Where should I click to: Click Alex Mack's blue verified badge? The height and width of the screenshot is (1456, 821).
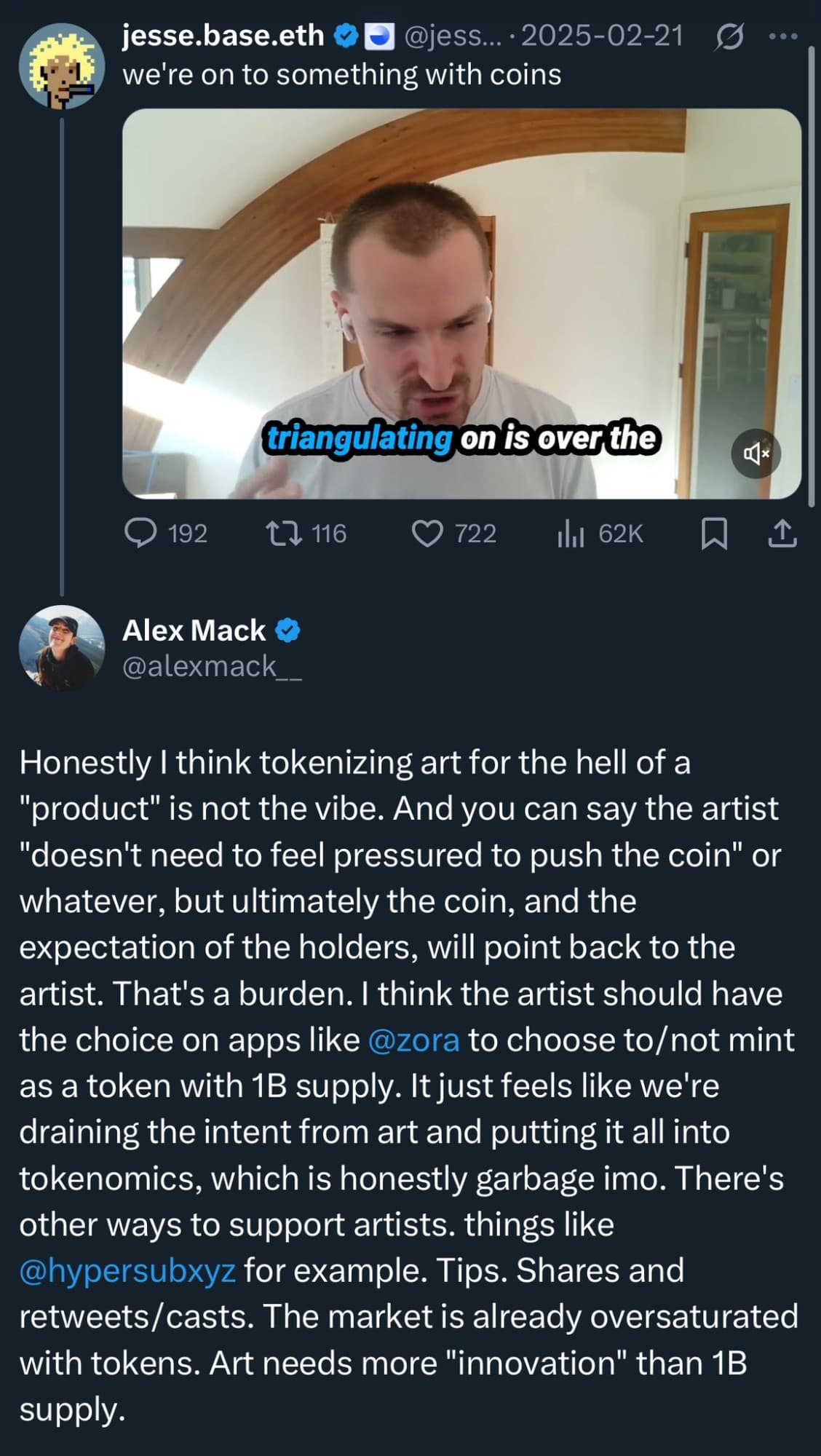pos(289,630)
